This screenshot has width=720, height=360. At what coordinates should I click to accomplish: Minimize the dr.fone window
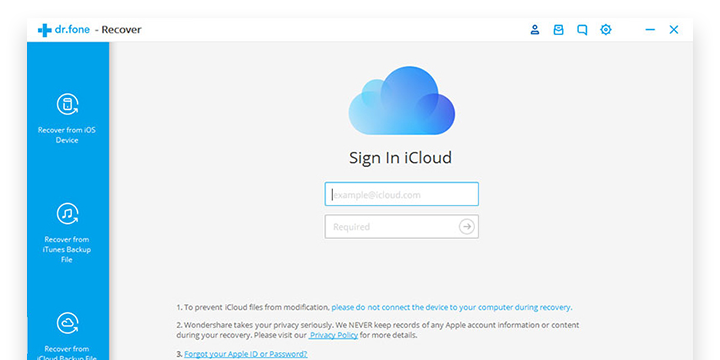point(650,30)
